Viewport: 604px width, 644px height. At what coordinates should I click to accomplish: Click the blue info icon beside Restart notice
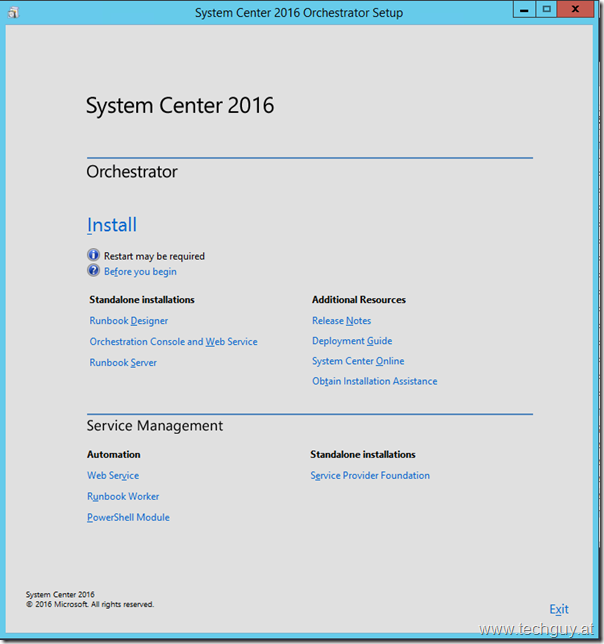coord(93,255)
